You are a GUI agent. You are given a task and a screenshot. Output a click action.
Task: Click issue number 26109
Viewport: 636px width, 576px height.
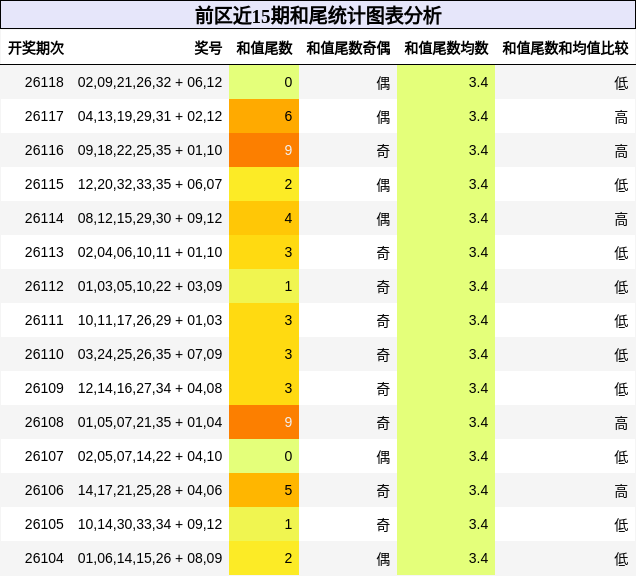click(x=44, y=389)
